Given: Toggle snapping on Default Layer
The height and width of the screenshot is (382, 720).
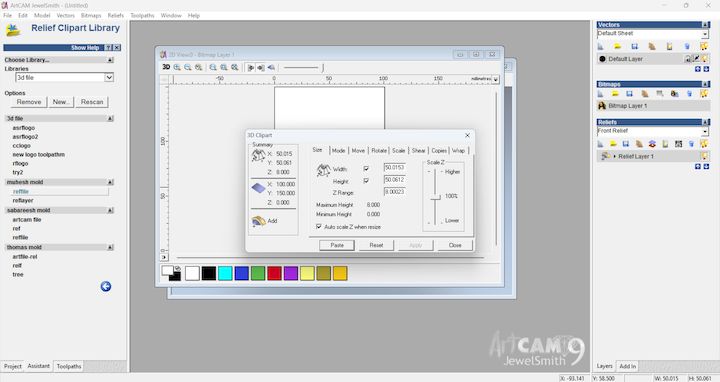Looking at the screenshot, I should (x=696, y=59).
